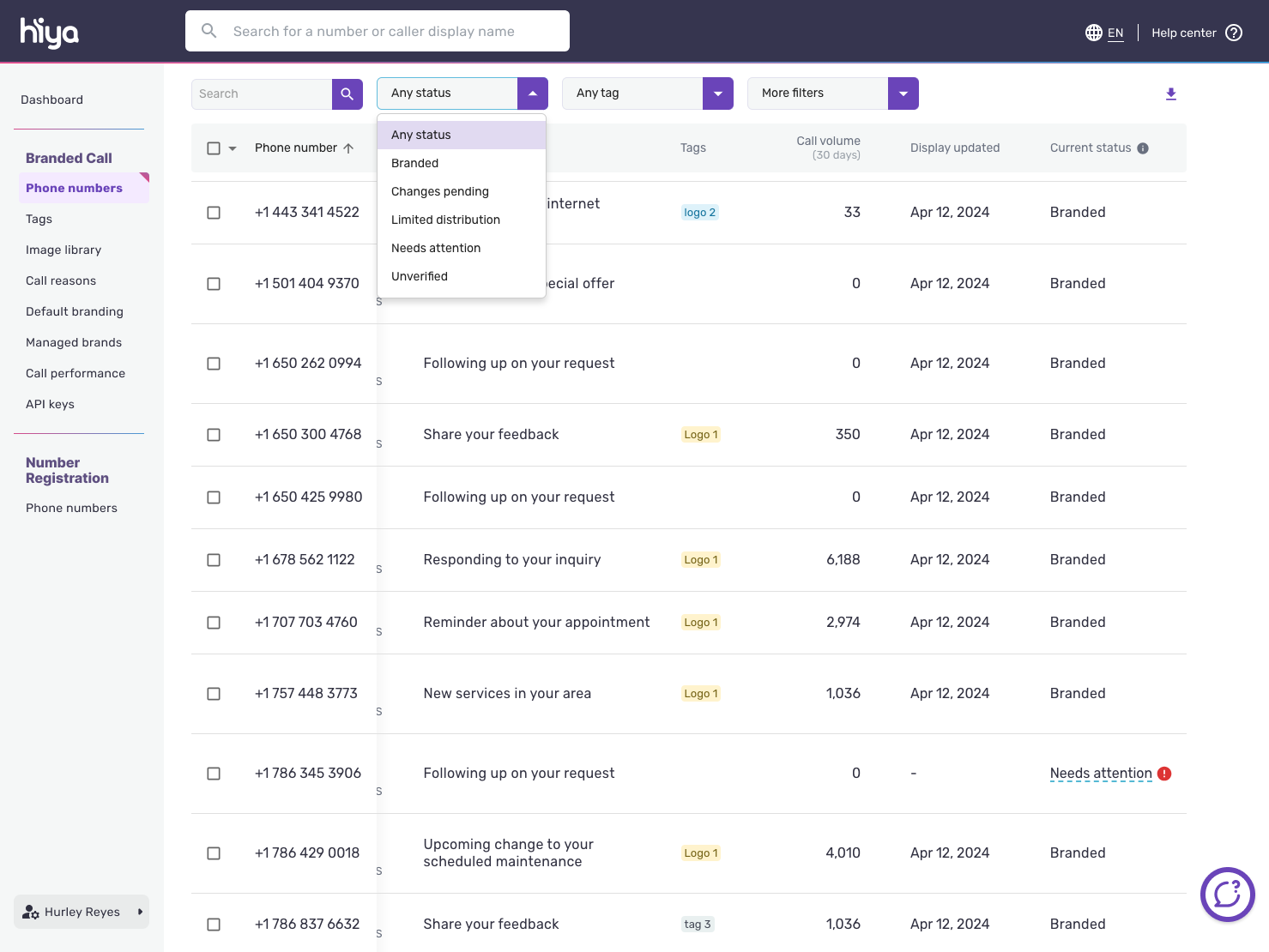Open the Hurley Reyes account menu

coord(82,912)
